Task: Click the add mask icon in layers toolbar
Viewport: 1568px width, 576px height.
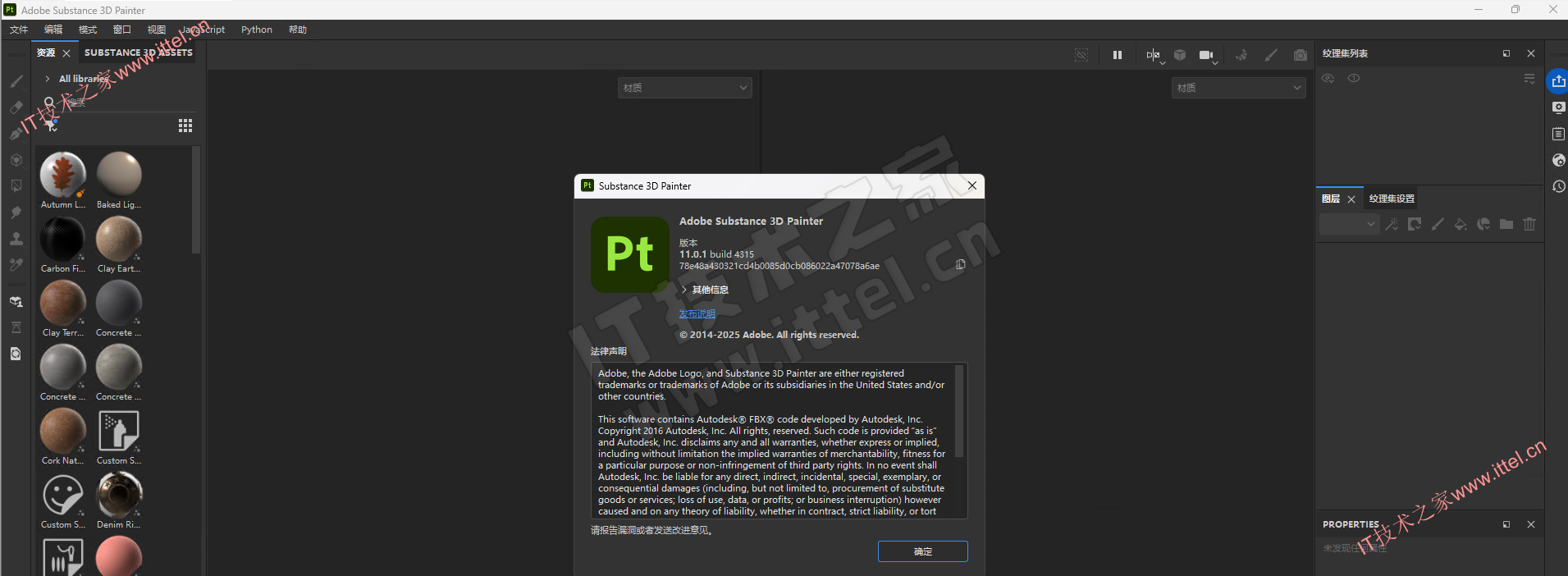Action: (x=1415, y=224)
